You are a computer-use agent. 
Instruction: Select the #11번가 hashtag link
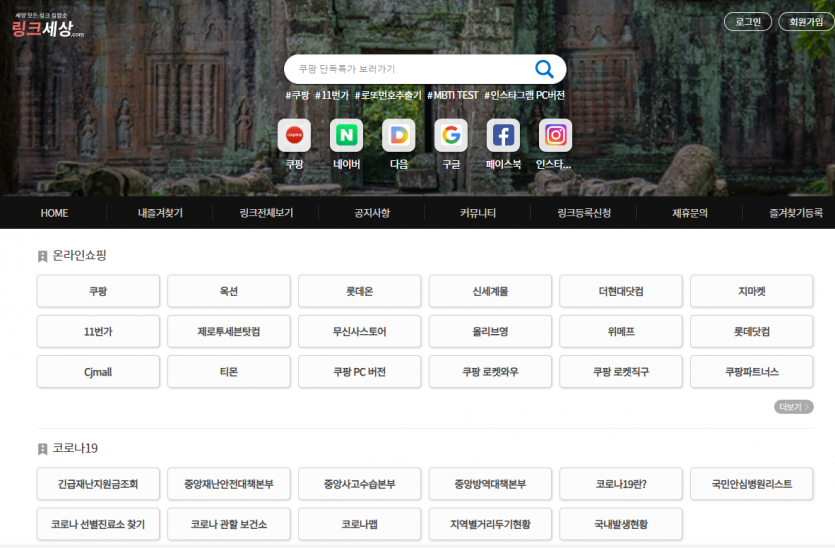331,95
